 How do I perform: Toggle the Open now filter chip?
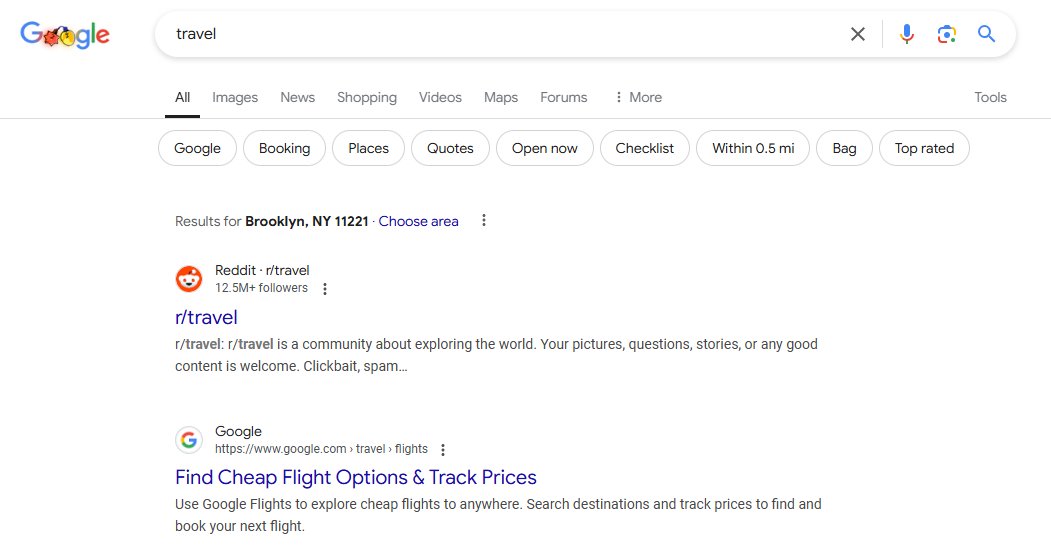(x=544, y=148)
